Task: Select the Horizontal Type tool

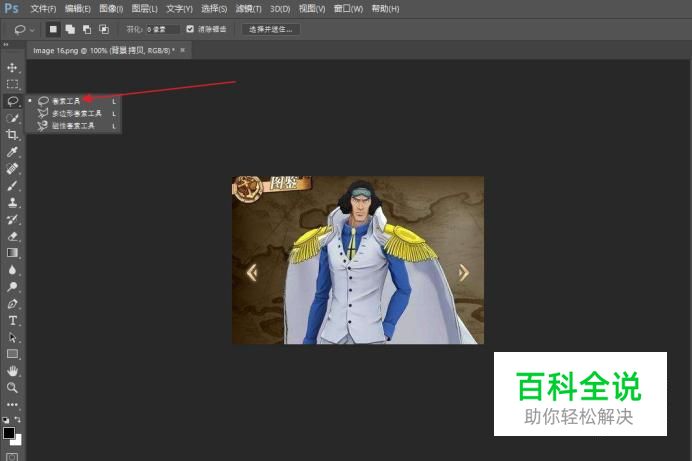Action: tap(12, 321)
